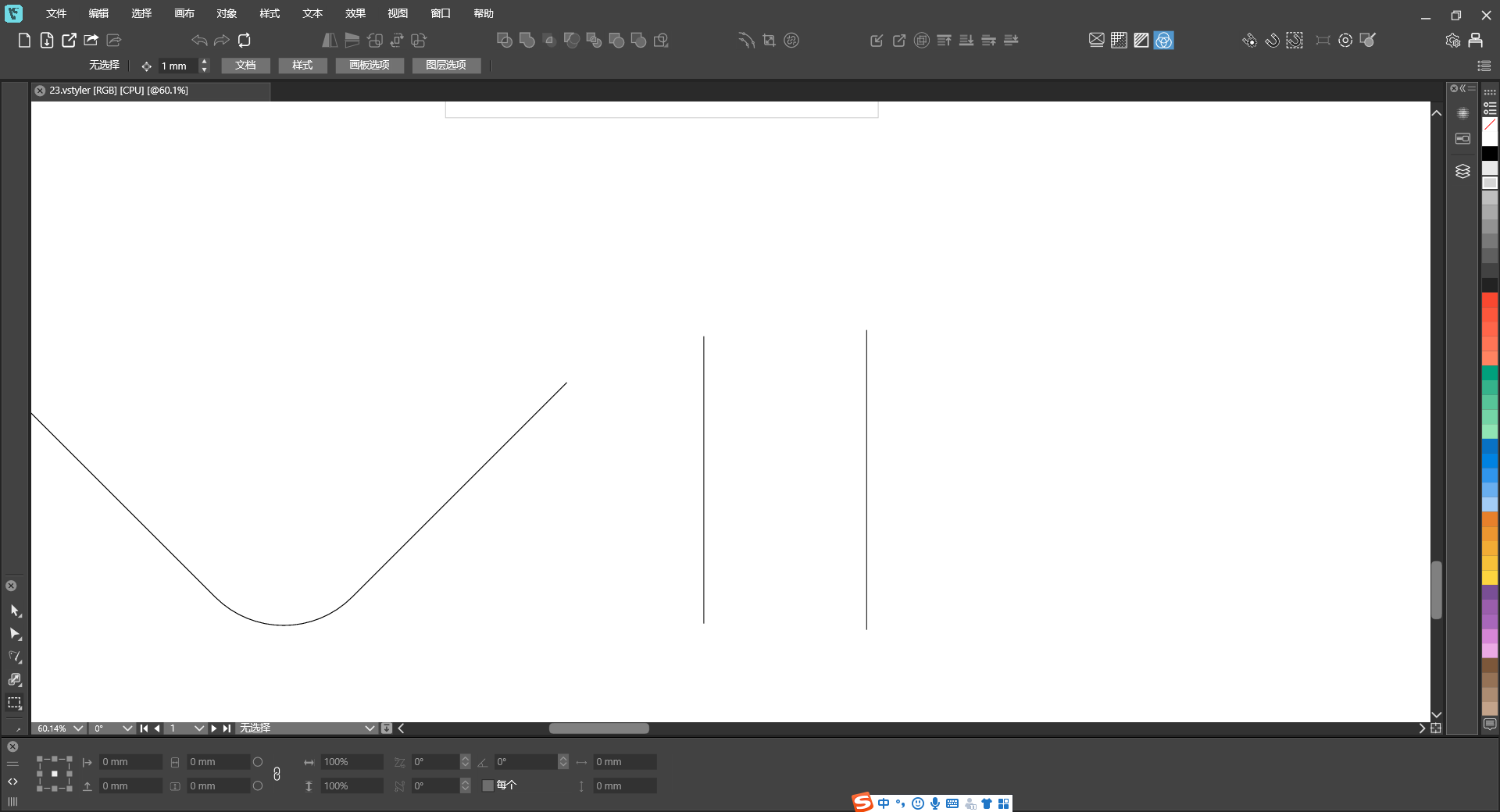Click the 画板选项 button
This screenshot has height=812, width=1500.
click(370, 66)
